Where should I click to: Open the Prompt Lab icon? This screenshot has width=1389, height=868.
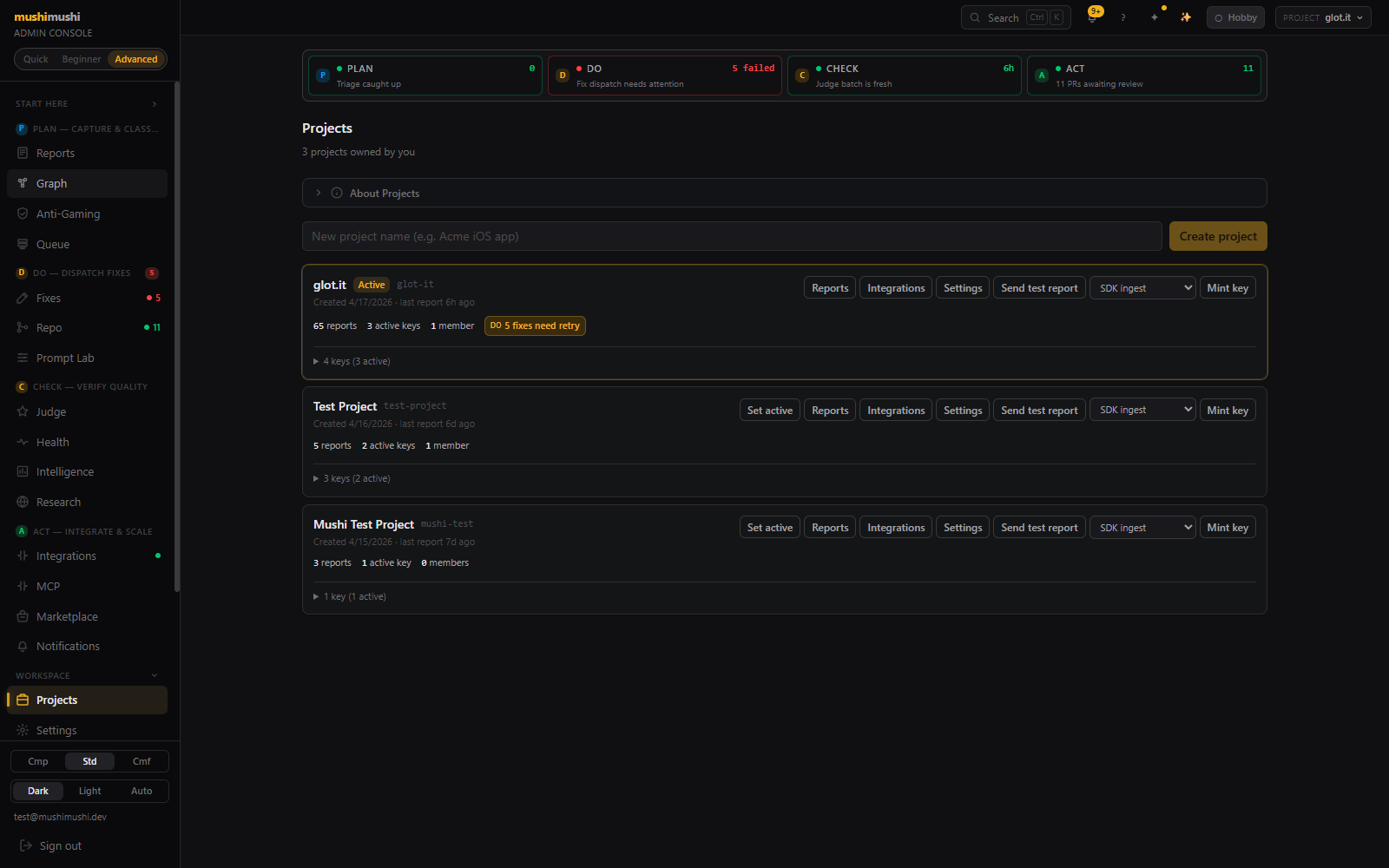(x=23, y=358)
